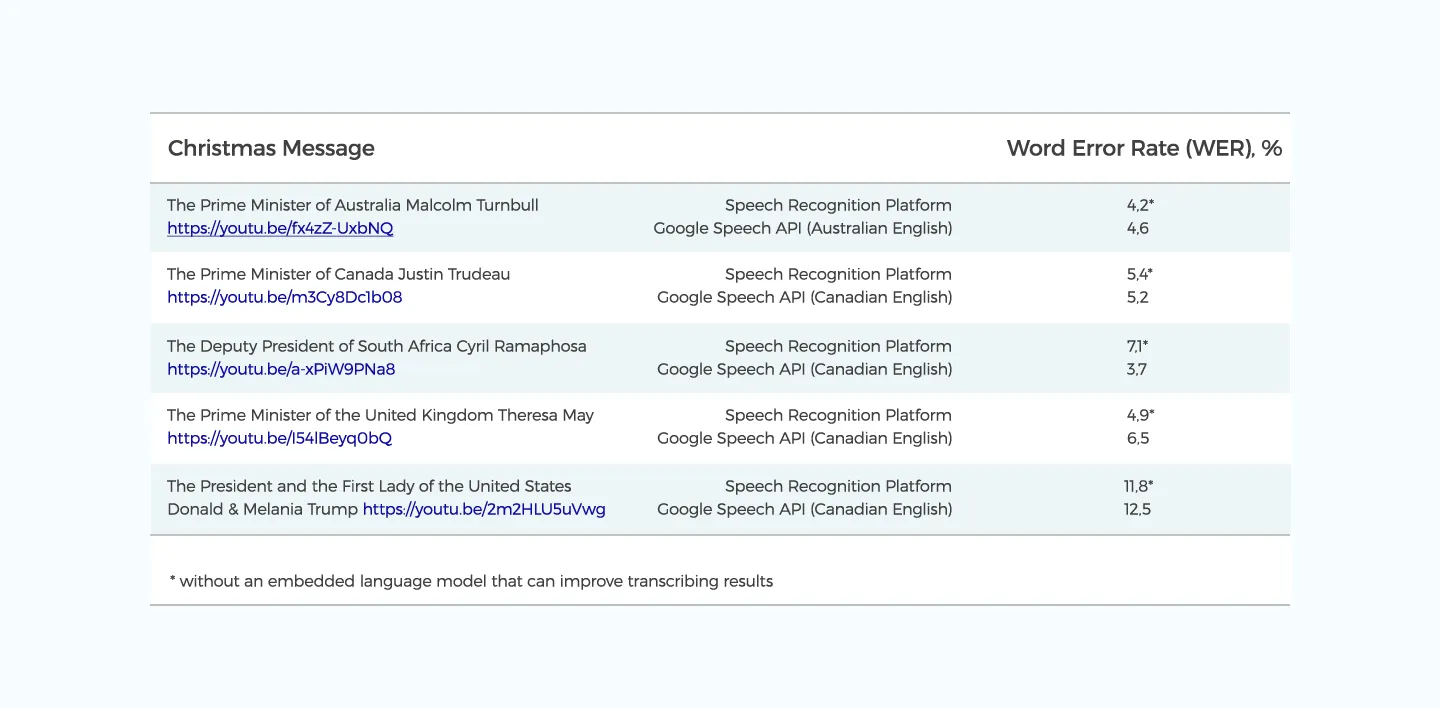Image resolution: width=1440 pixels, height=708 pixels.
Task: Click the WER value 4,9*
Action: pos(1140,415)
